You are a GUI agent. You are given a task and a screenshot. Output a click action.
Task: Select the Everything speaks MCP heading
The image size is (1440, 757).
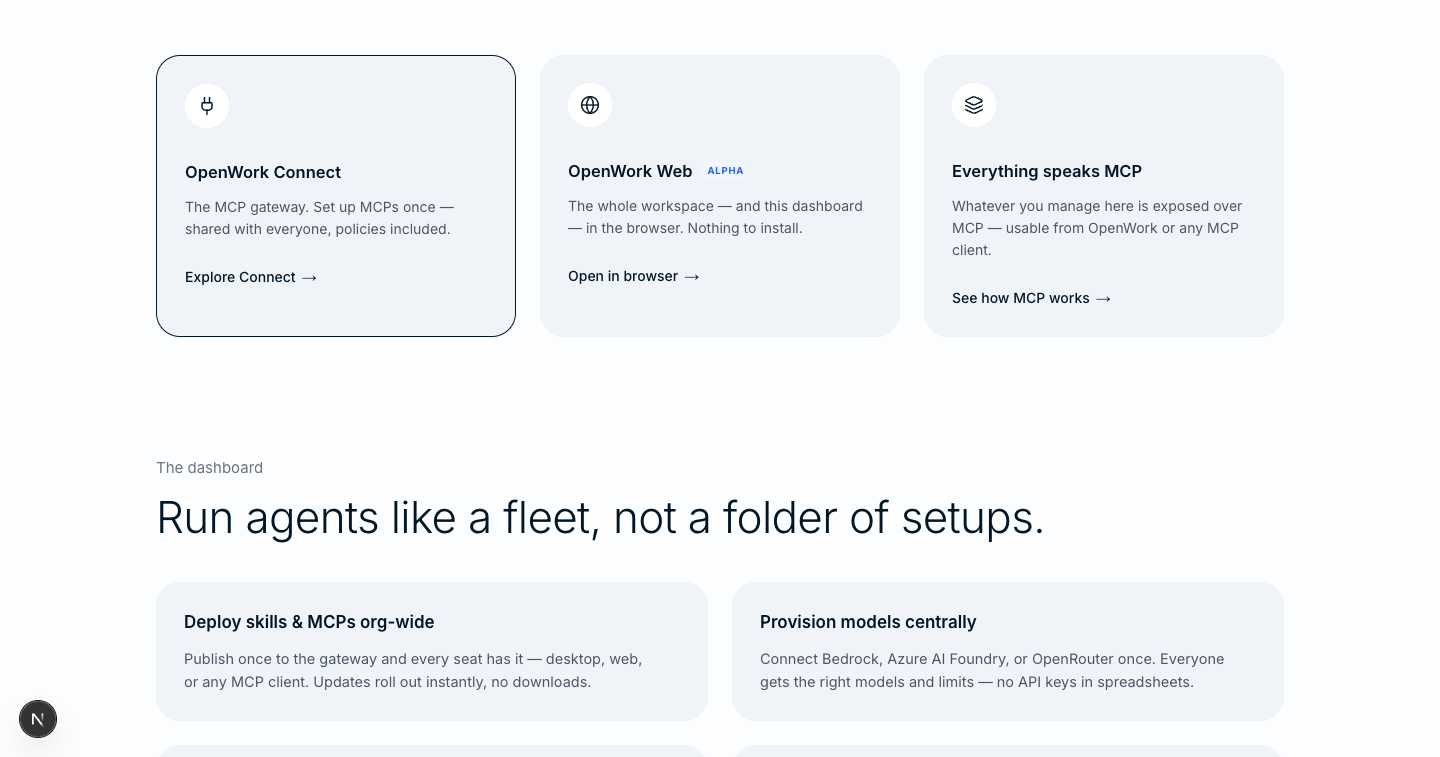click(1047, 171)
